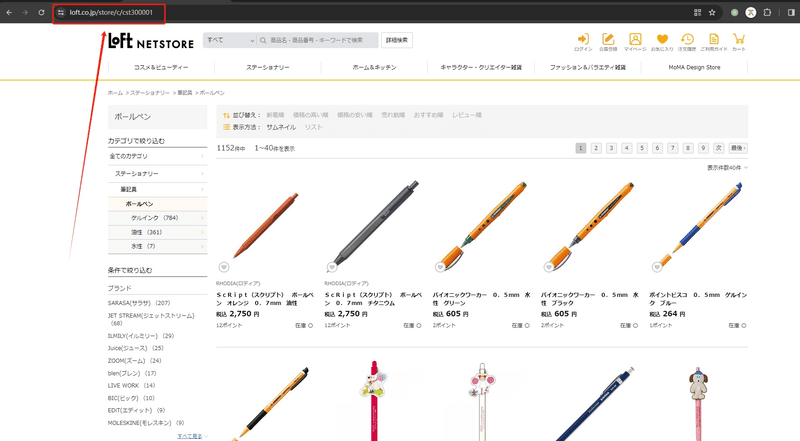Image resolution: width=800 pixels, height=441 pixels.
Task: Go back with the browser back arrow
Action: (x=9, y=12)
